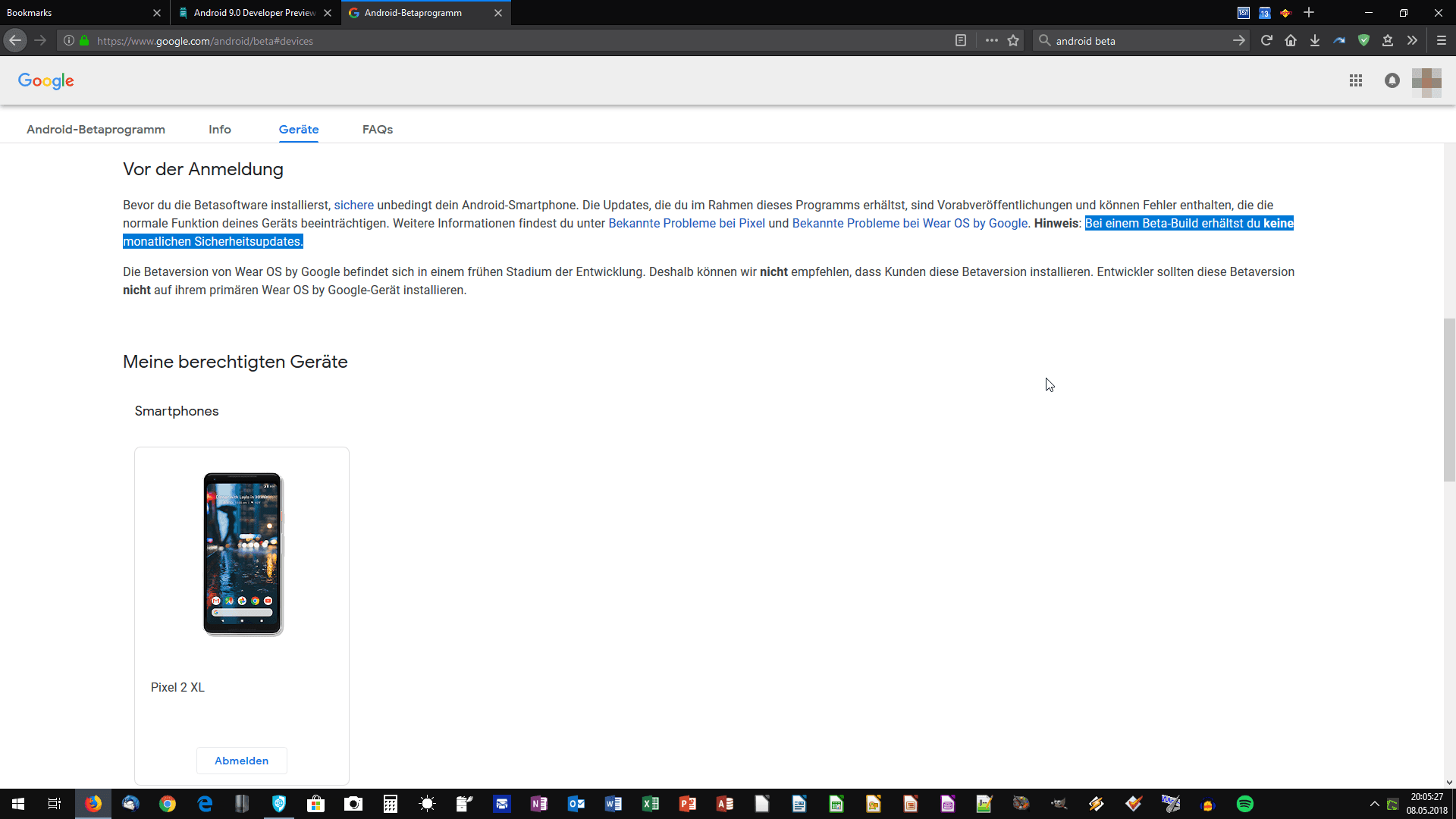Follow the 'sichere' backup link
Image resolution: width=1456 pixels, height=819 pixels.
click(x=354, y=206)
